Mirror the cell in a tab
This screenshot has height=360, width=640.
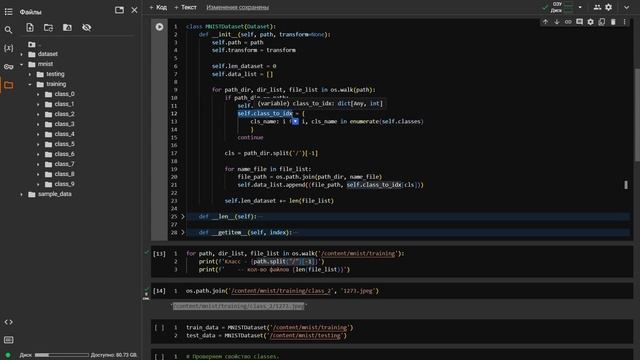tap(602, 22)
